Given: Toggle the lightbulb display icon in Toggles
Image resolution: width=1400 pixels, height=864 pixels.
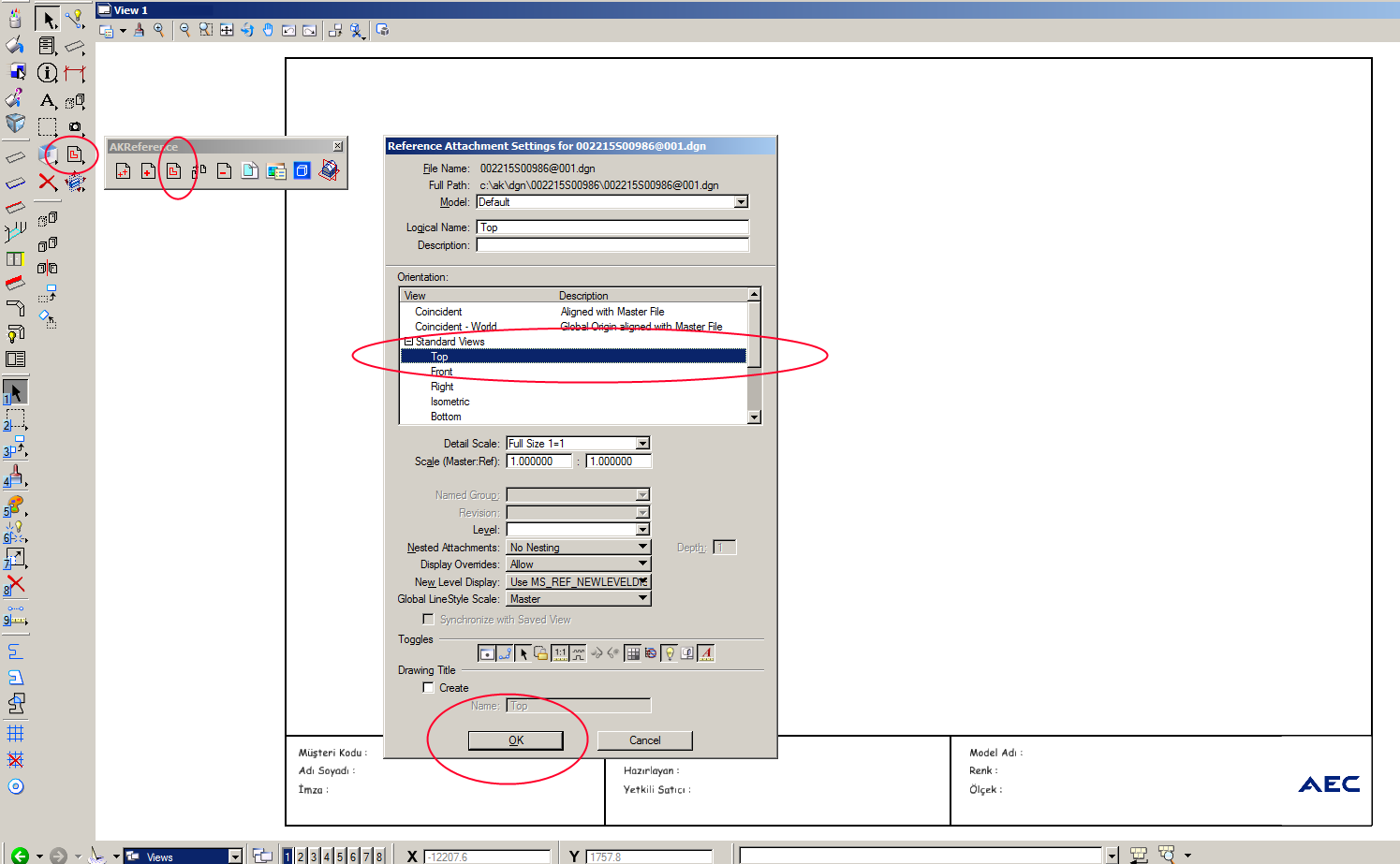Looking at the screenshot, I should (x=669, y=653).
